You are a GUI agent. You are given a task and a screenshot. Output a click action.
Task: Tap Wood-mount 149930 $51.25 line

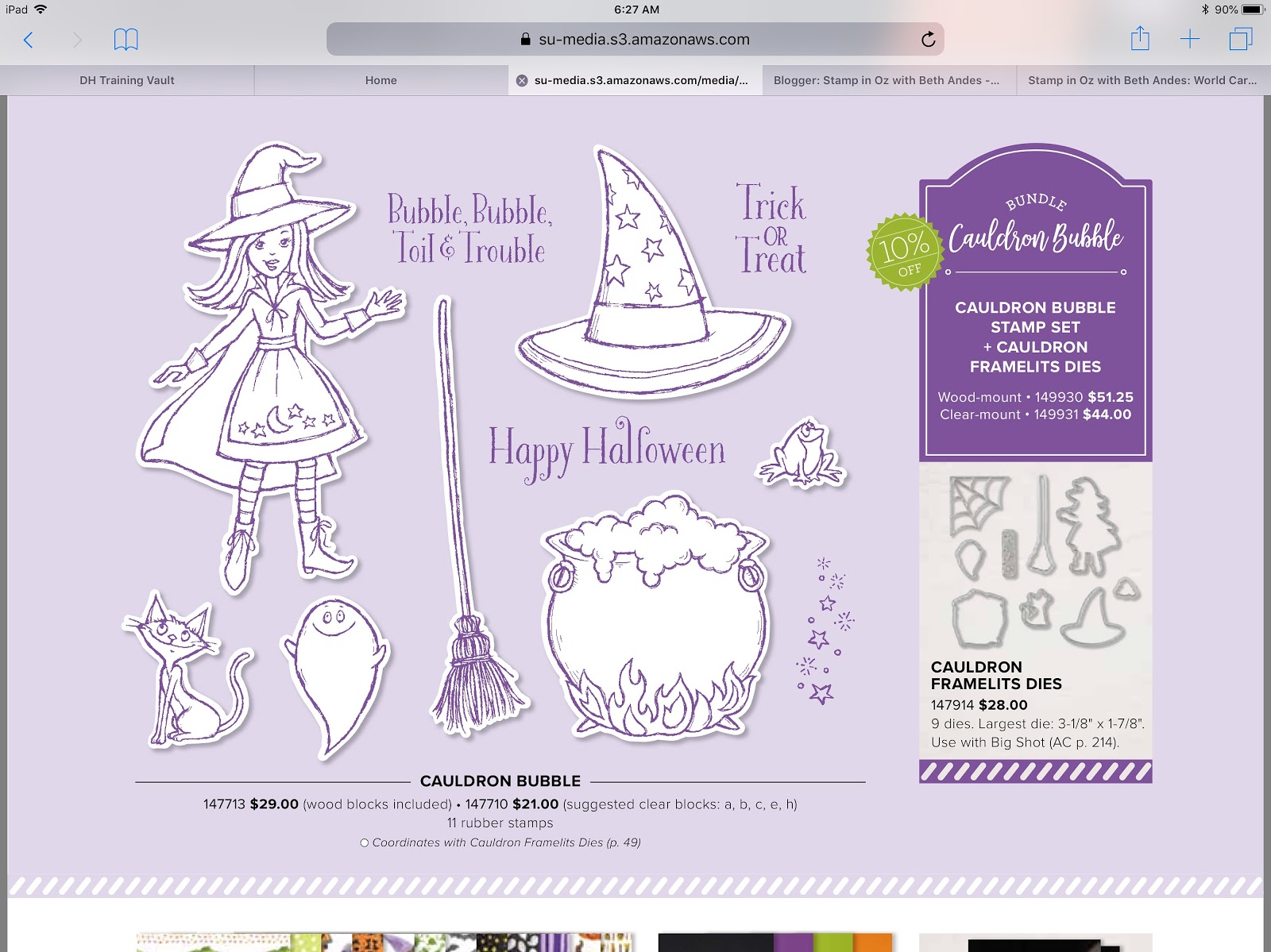pyautogui.click(x=1035, y=397)
